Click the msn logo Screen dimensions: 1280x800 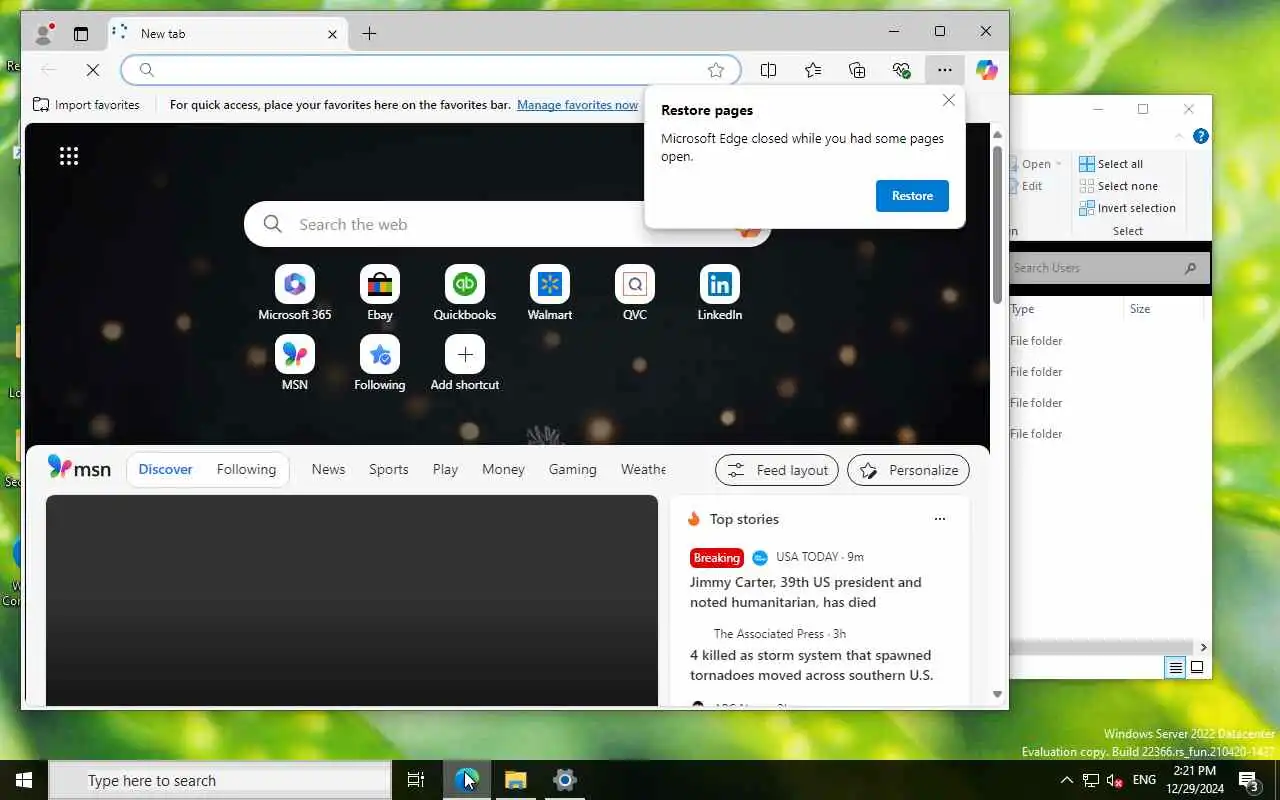point(79,468)
